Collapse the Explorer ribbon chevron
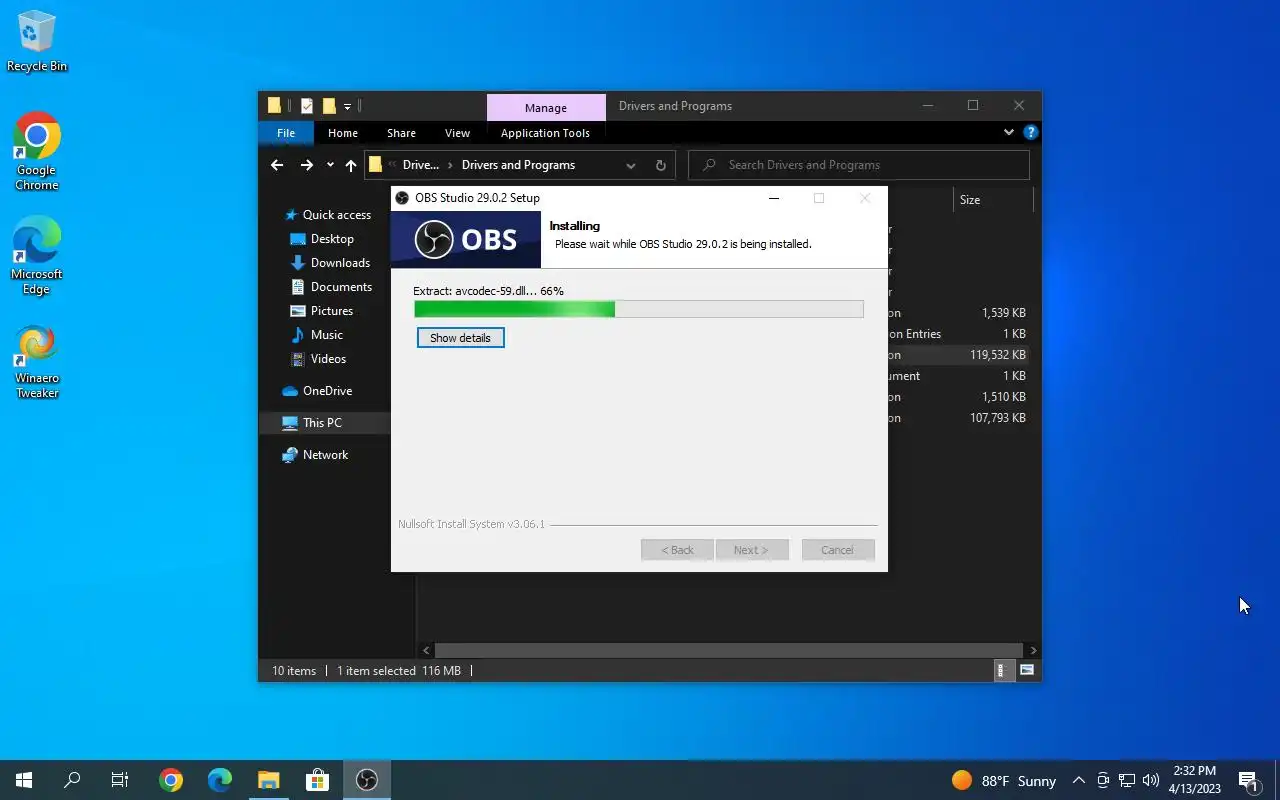The width and height of the screenshot is (1280, 800). pyautogui.click(x=1009, y=132)
